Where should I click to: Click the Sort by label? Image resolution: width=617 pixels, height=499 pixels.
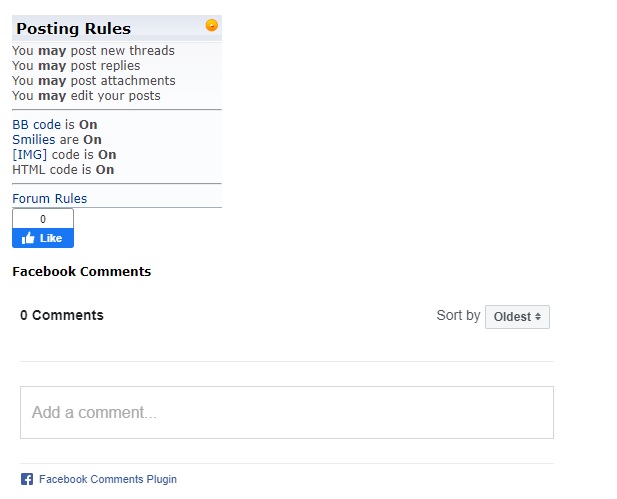(458, 315)
